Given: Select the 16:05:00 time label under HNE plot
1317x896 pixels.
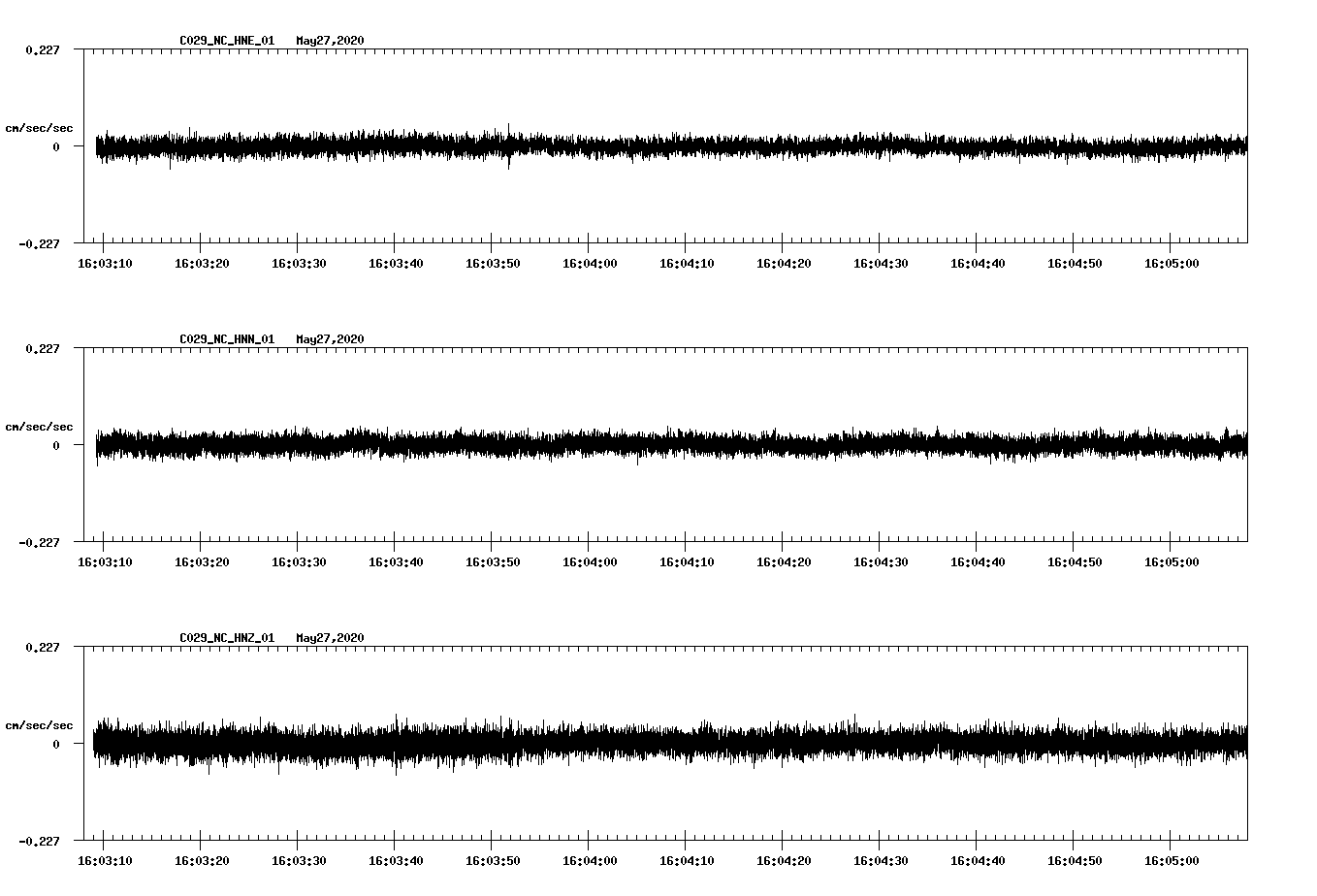Looking at the screenshot, I should (1172, 263).
